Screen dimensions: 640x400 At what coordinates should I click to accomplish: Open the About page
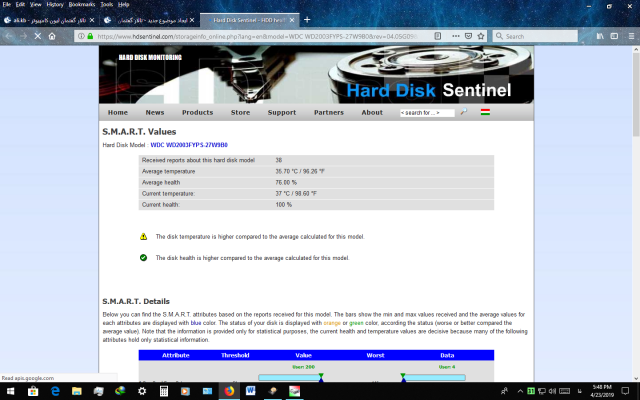click(372, 112)
